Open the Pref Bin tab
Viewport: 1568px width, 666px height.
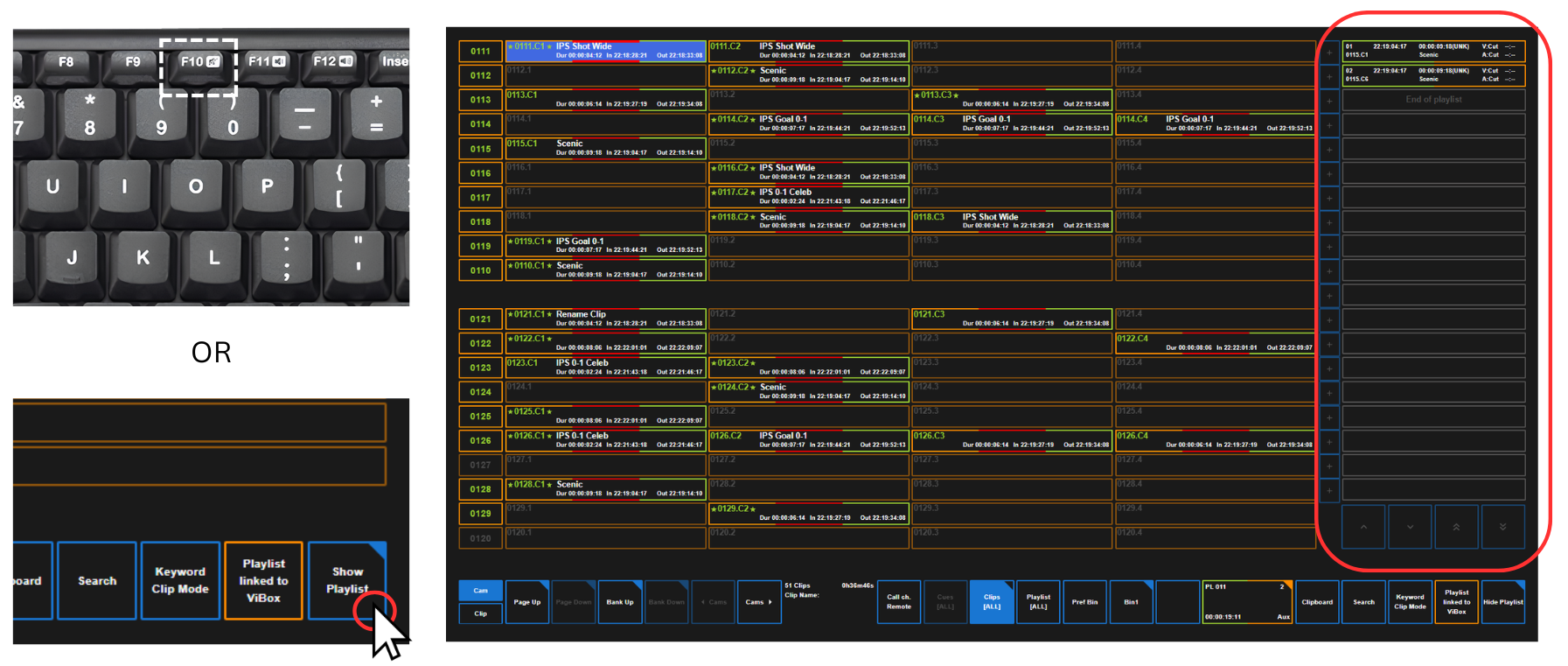[1084, 602]
